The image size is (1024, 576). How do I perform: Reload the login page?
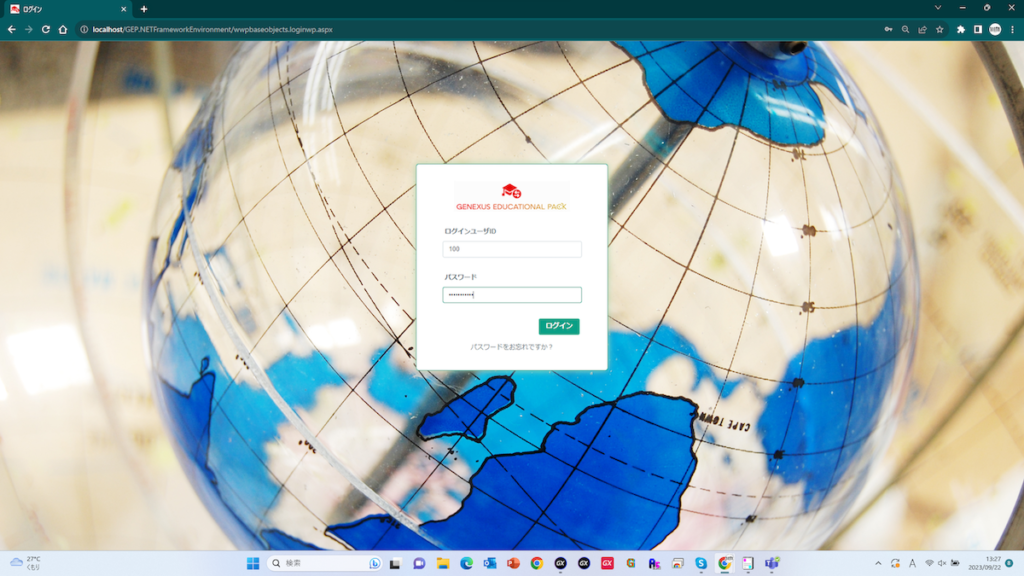coord(46,29)
